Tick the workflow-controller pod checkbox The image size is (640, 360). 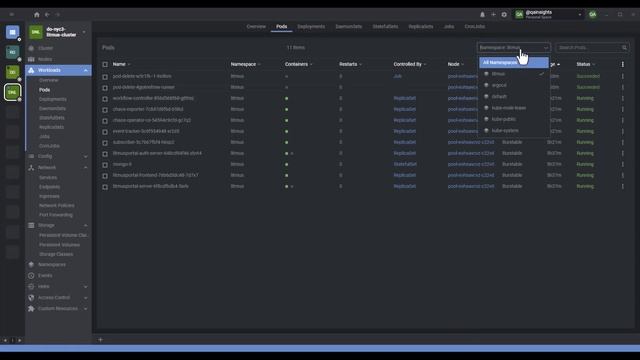click(x=105, y=99)
